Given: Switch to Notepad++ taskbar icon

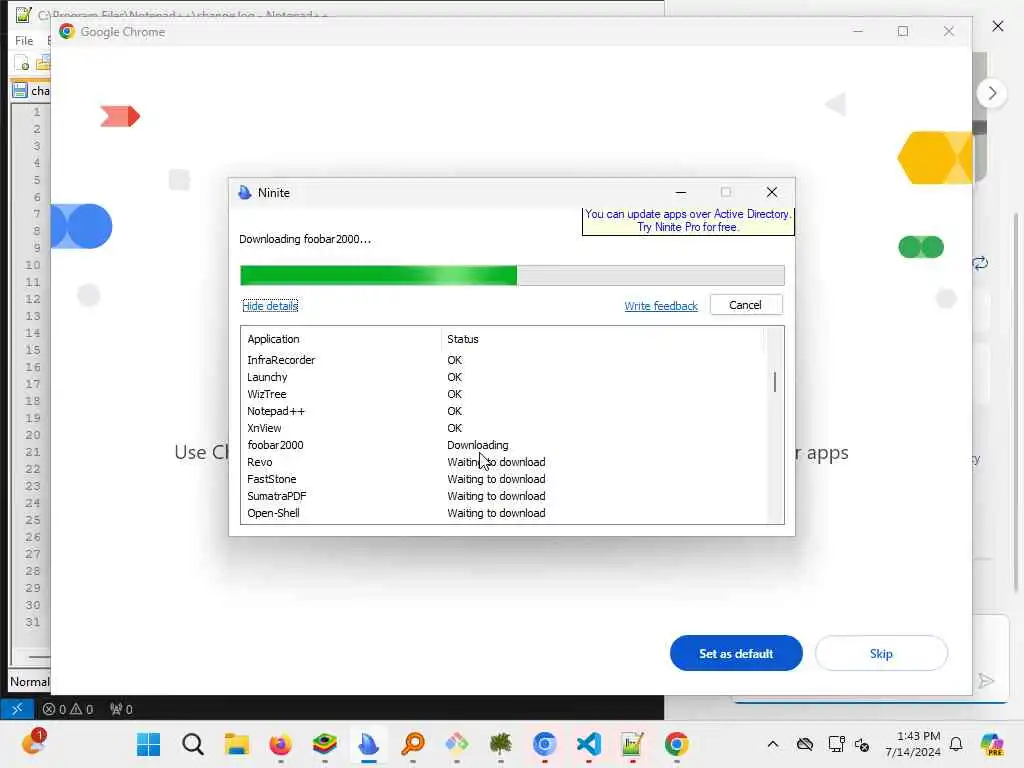Looking at the screenshot, I should (633, 744).
